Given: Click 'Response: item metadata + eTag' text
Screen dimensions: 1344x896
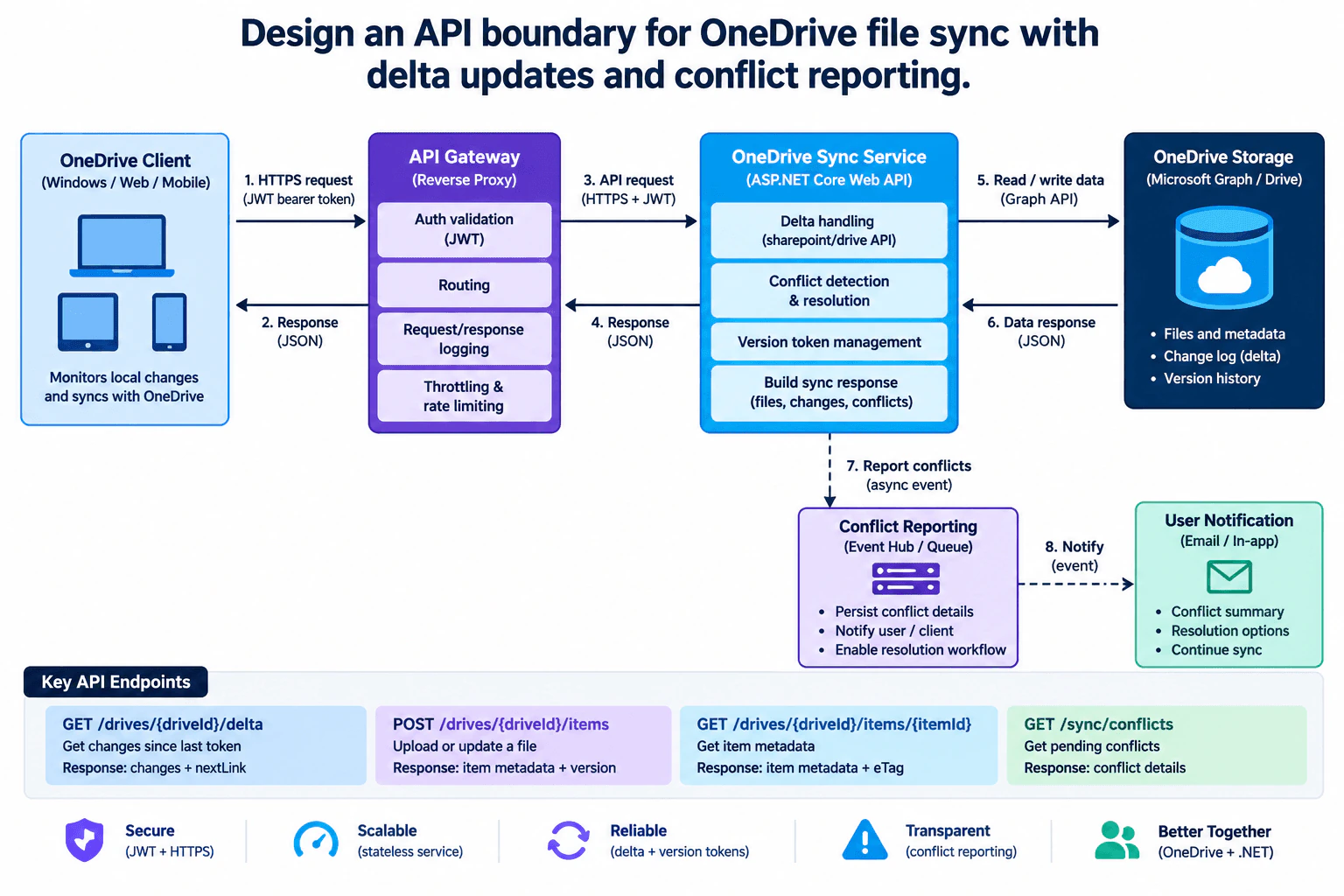Looking at the screenshot, I should click(x=800, y=768).
